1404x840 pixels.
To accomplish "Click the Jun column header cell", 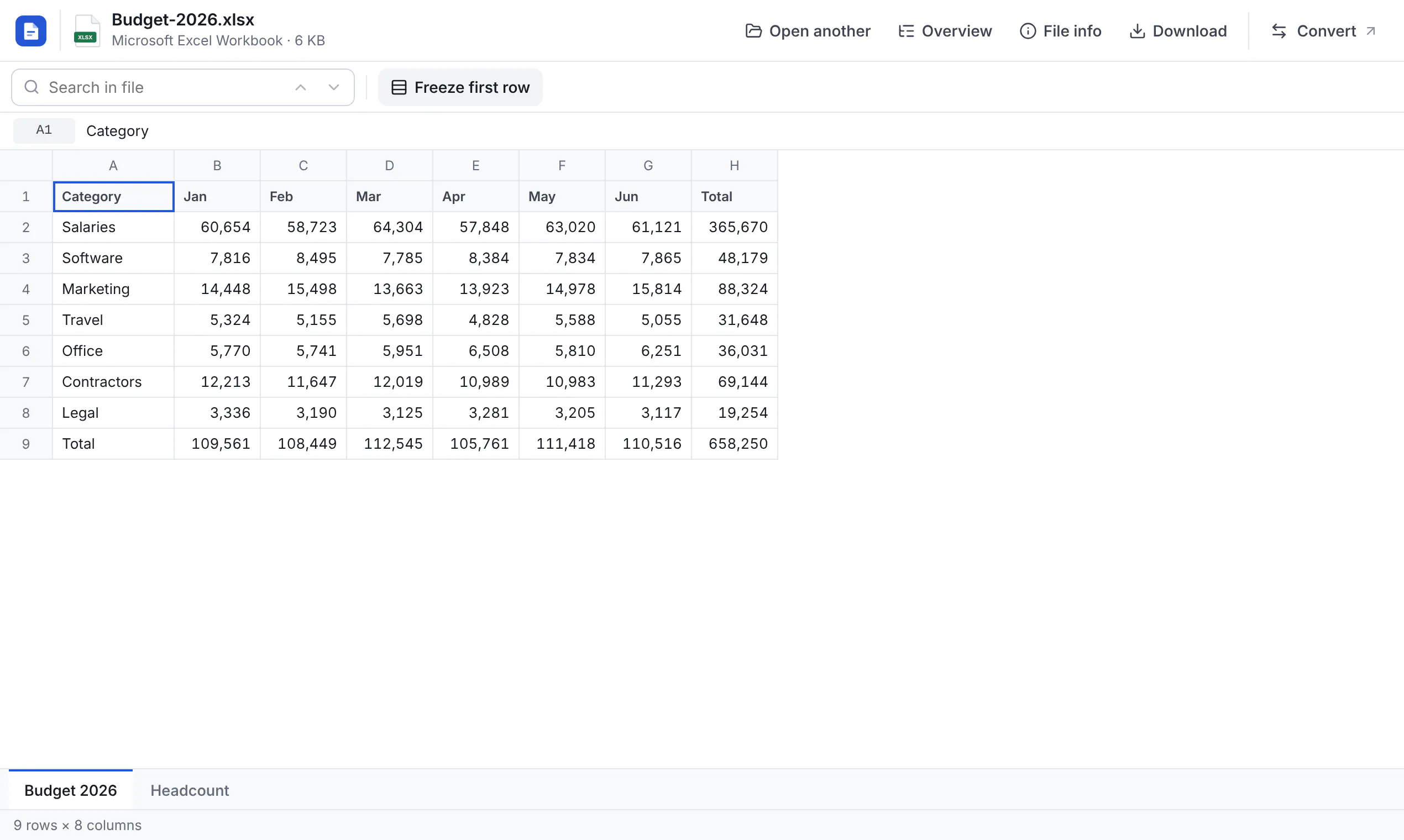I will click(648, 196).
